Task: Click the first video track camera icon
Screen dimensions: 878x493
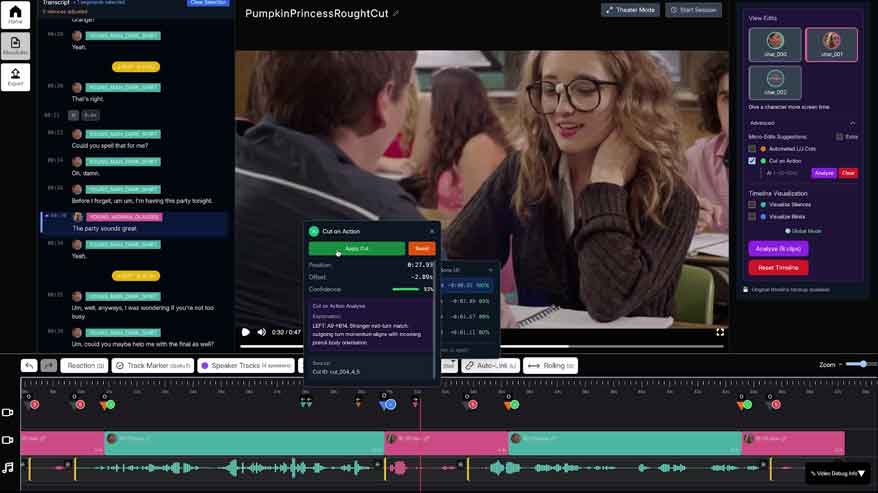Action: tap(8, 412)
